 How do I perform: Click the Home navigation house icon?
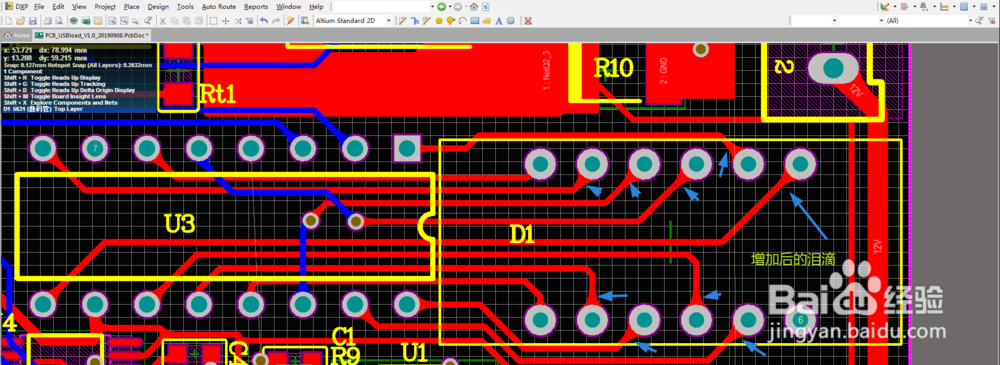pos(474,6)
